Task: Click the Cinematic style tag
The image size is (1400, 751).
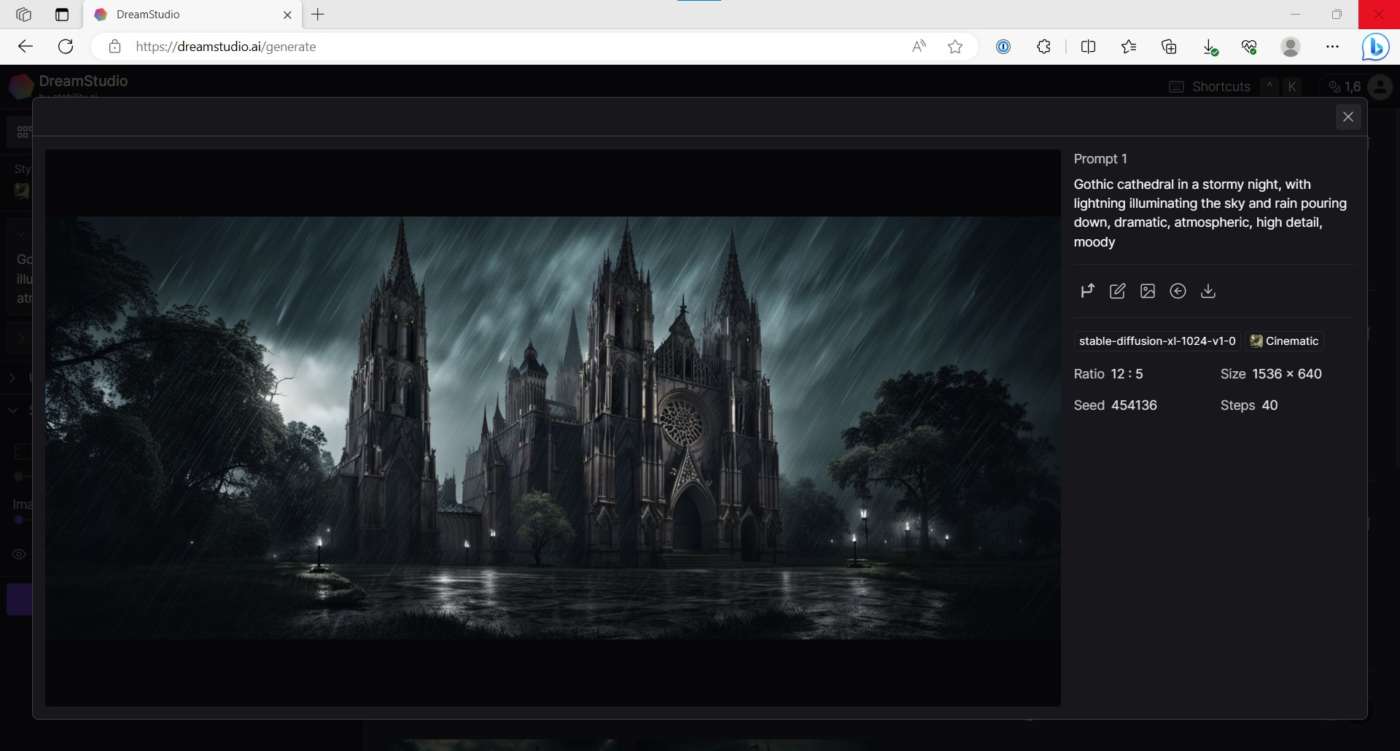Action: pyautogui.click(x=1285, y=341)
